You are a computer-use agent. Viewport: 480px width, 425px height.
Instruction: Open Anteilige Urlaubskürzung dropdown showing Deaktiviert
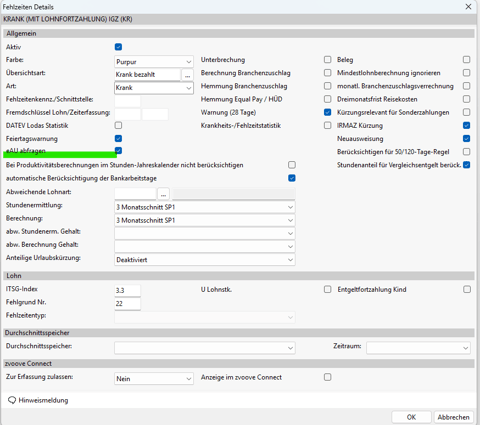pyautogui.click(x=205, y=260)
